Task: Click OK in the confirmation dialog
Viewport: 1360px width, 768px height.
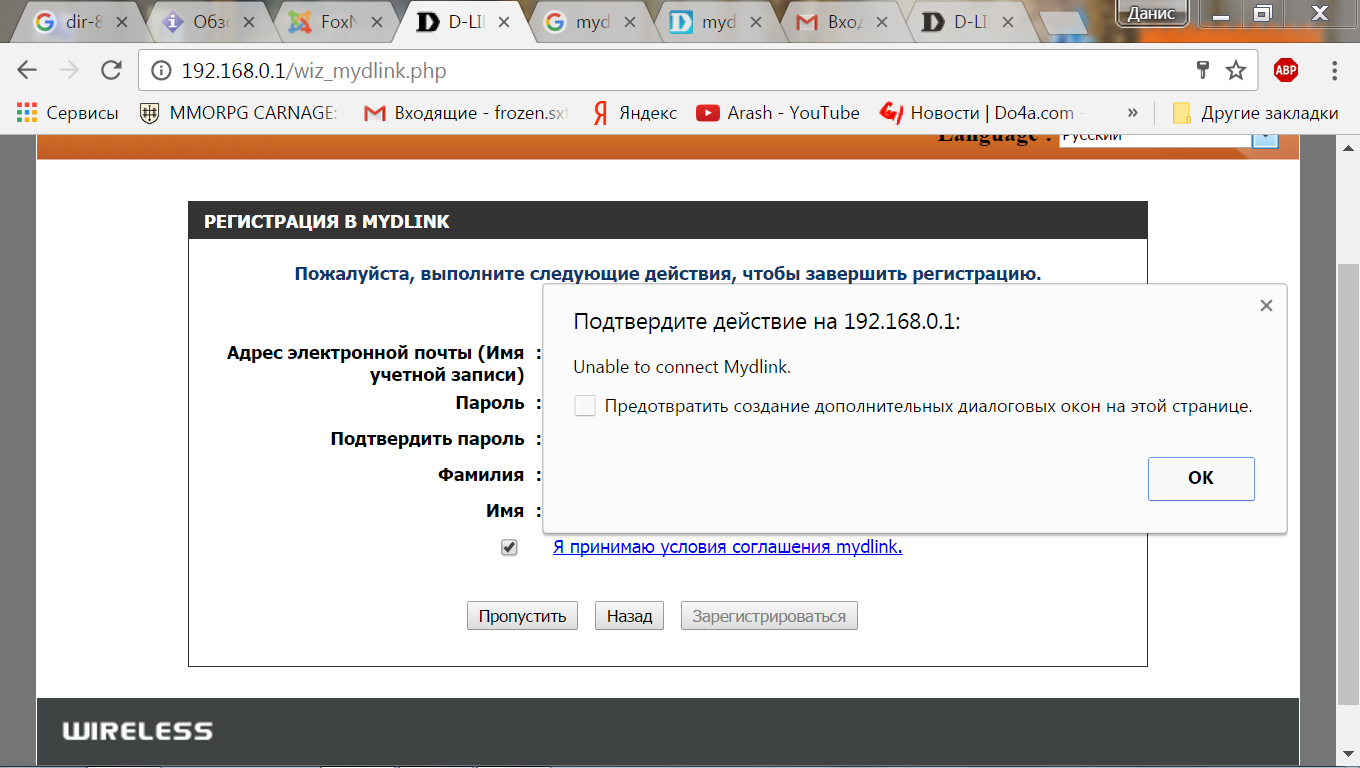Action: 1201,478
